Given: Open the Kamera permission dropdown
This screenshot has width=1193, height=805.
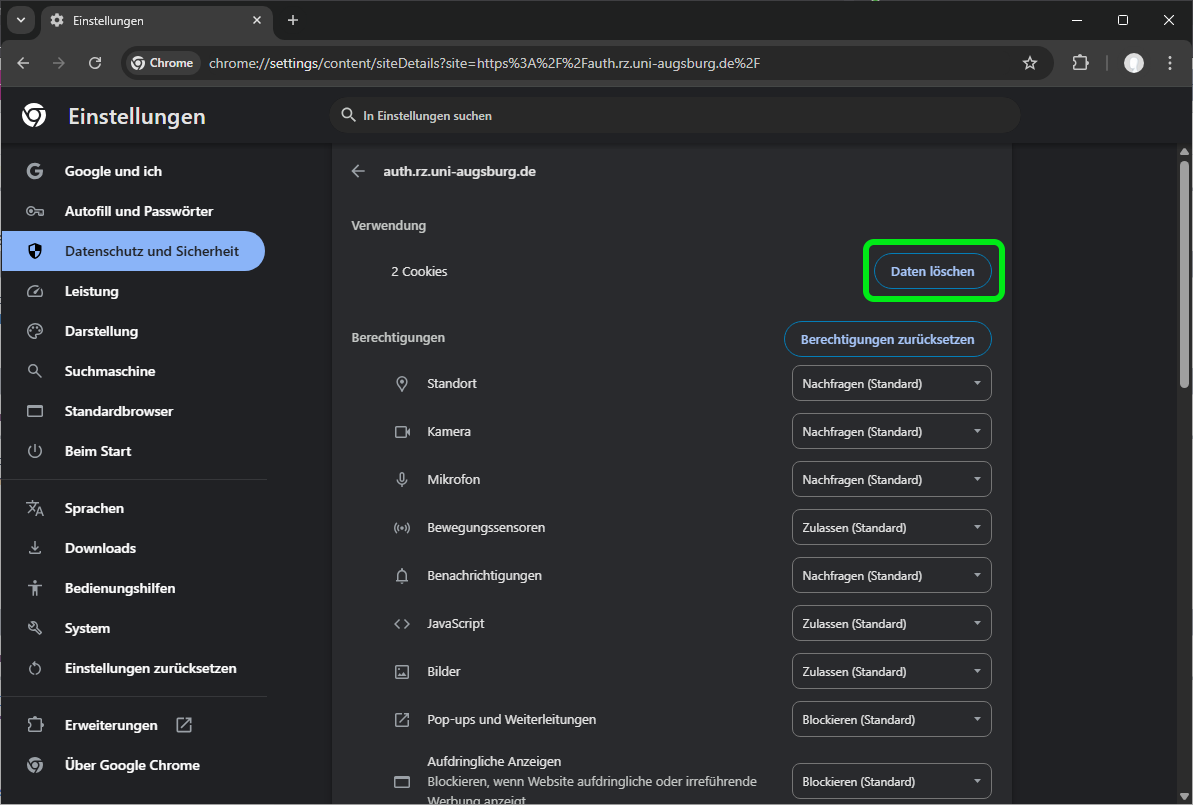Looking at the screenshot, I should [x=891, y=432].
